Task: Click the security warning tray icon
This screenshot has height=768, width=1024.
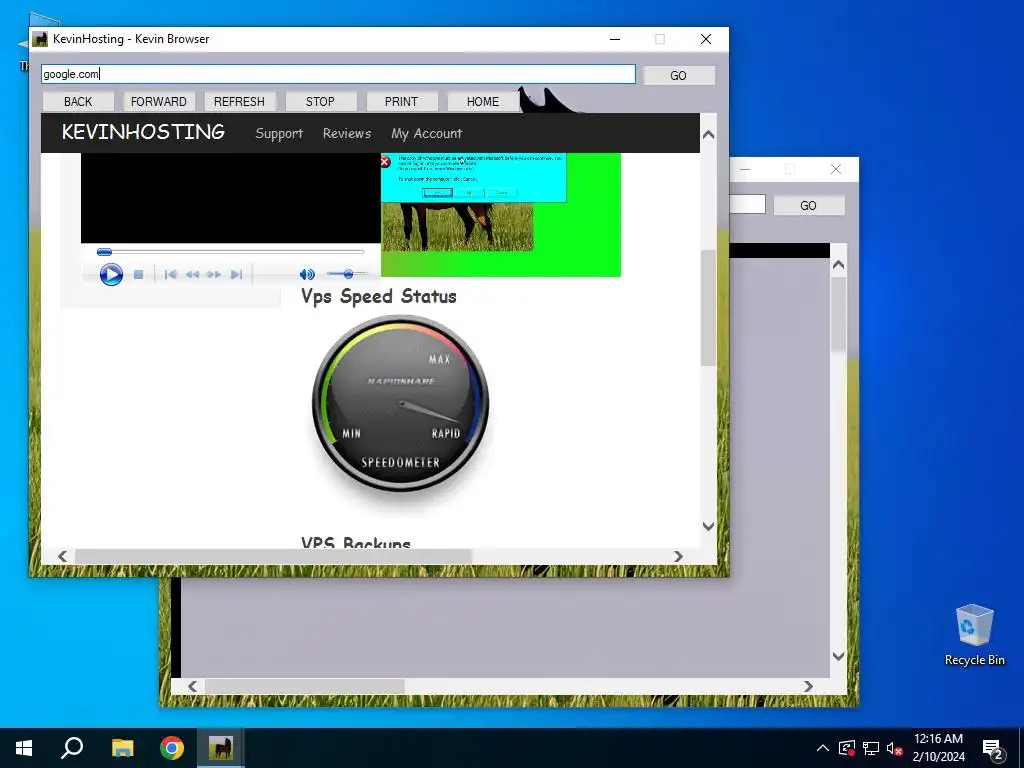Action: [847, 748]
